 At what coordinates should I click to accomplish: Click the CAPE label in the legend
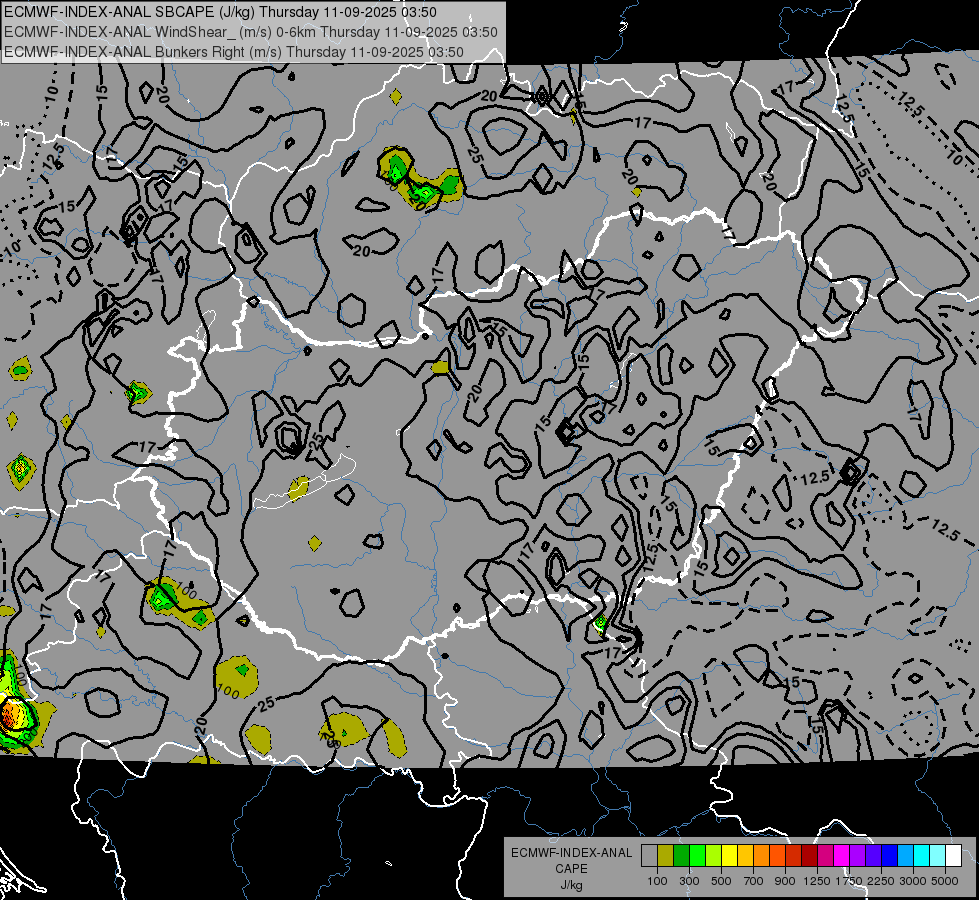571,869
